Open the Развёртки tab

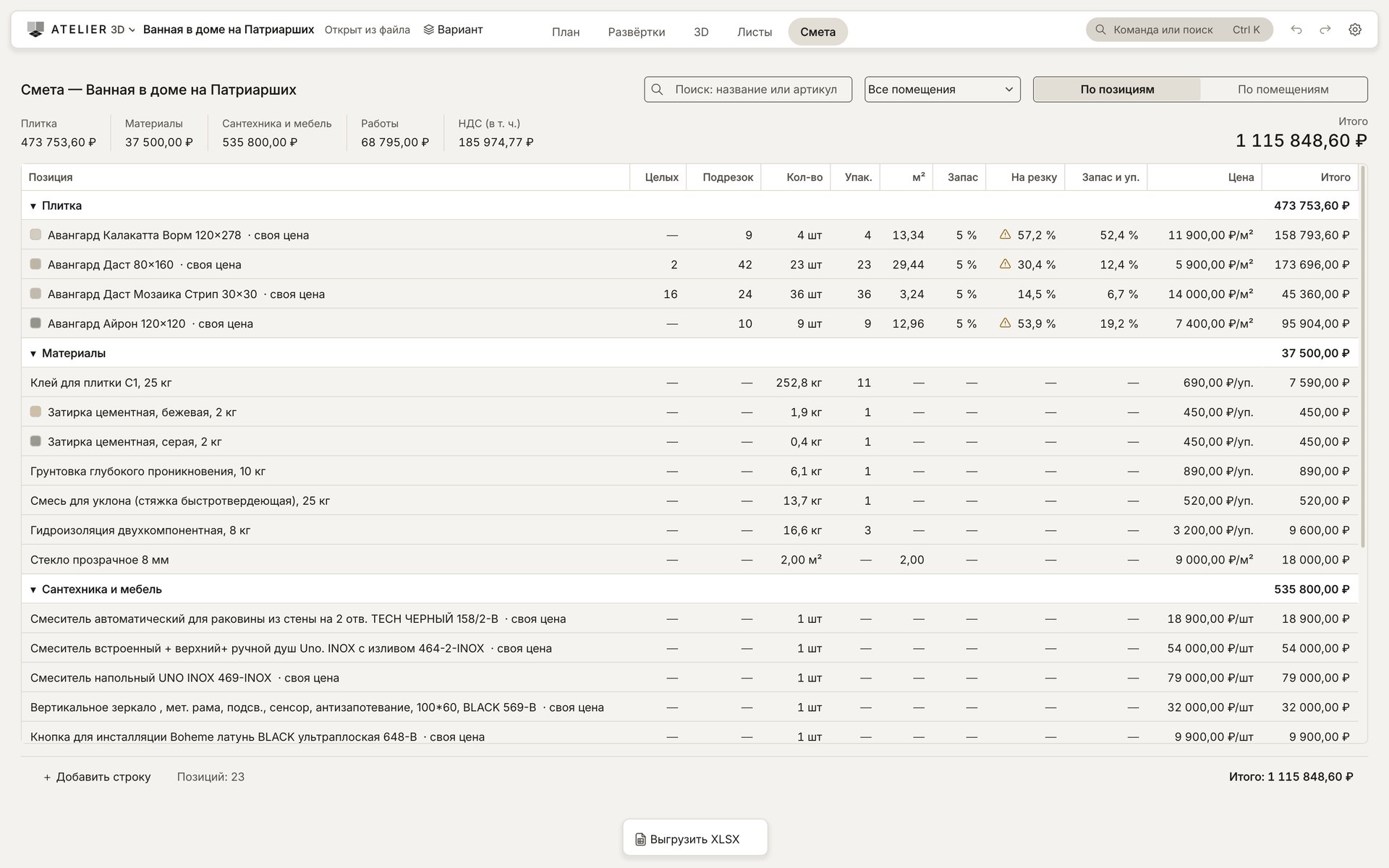tap(636, 32)
